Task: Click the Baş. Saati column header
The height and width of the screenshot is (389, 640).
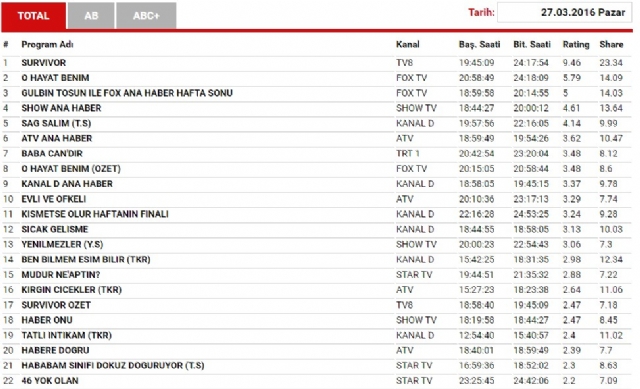Action: pos(479,44)
